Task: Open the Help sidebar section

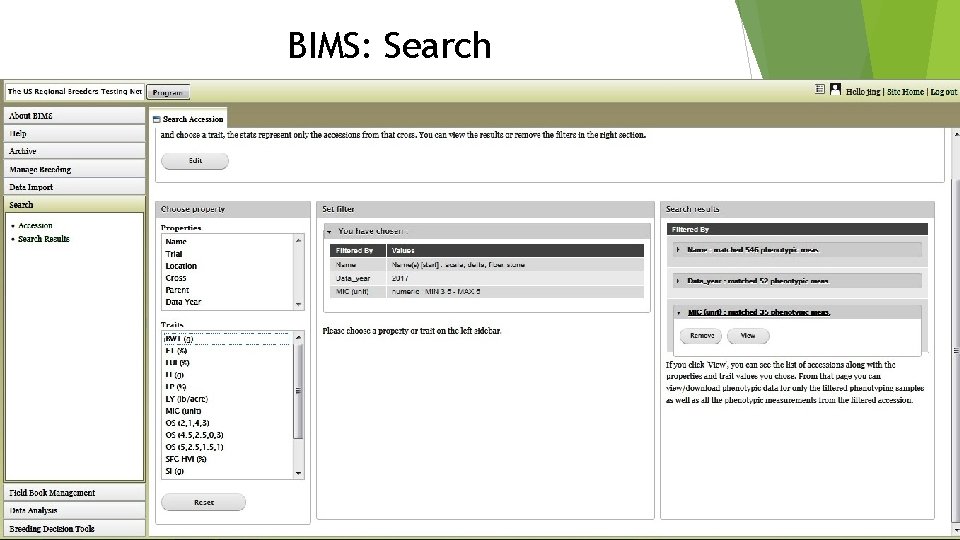Action: click(x=75, y=133)
